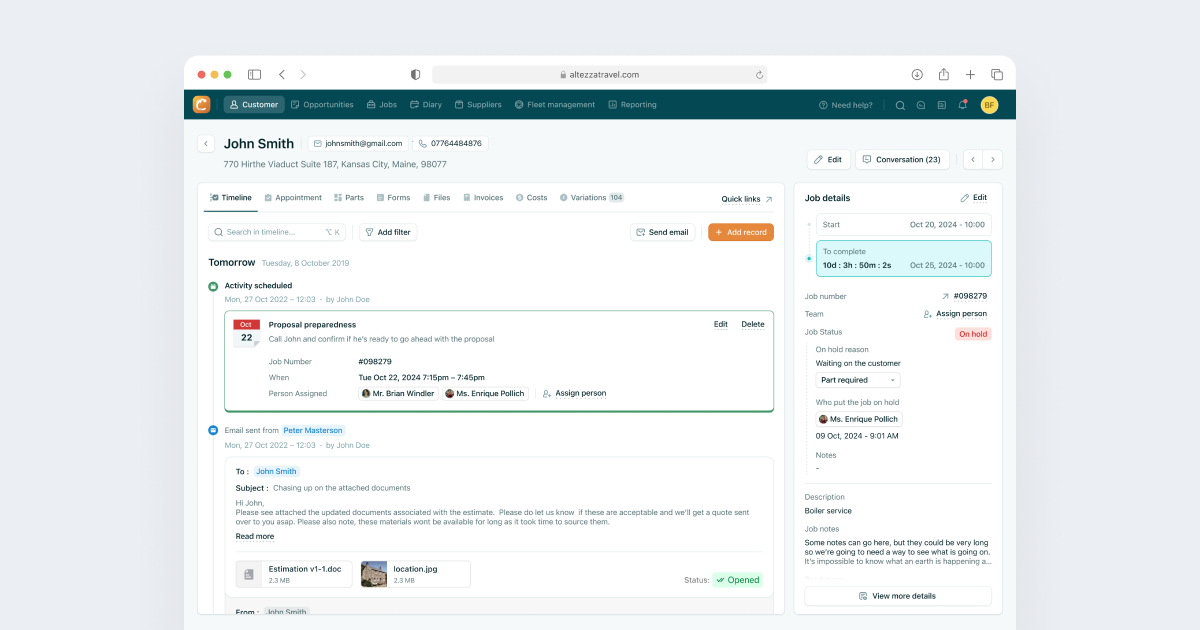Reload the page via refresh icon
This screenshot has width=1200, height=630.
[760, 74]
